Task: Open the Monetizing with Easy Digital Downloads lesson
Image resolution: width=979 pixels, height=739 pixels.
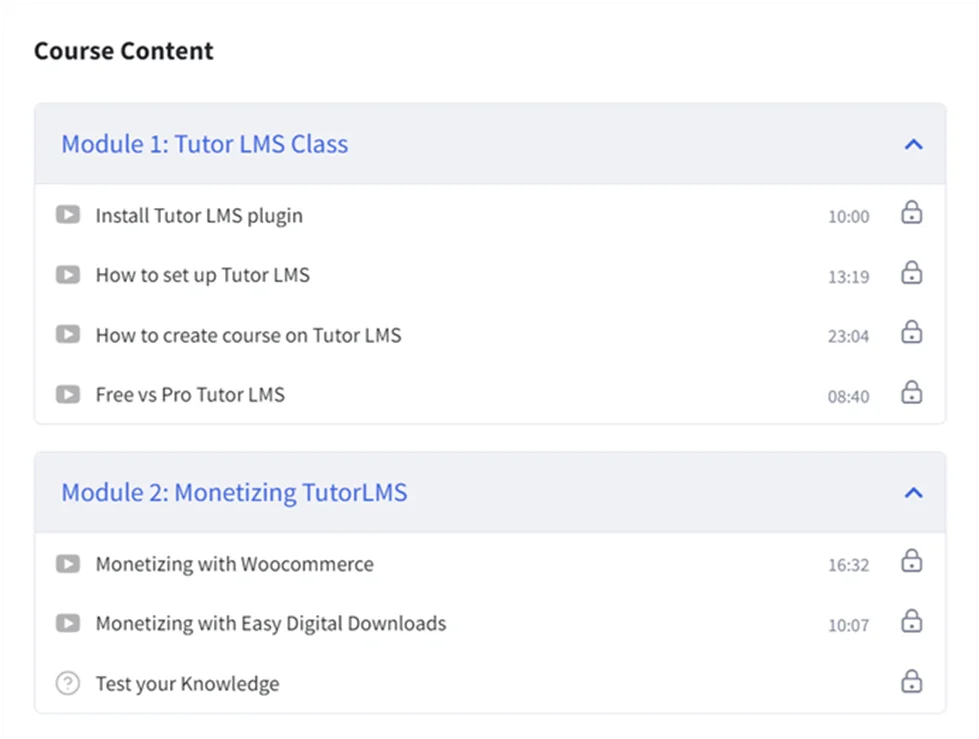Action: [270, 623]
